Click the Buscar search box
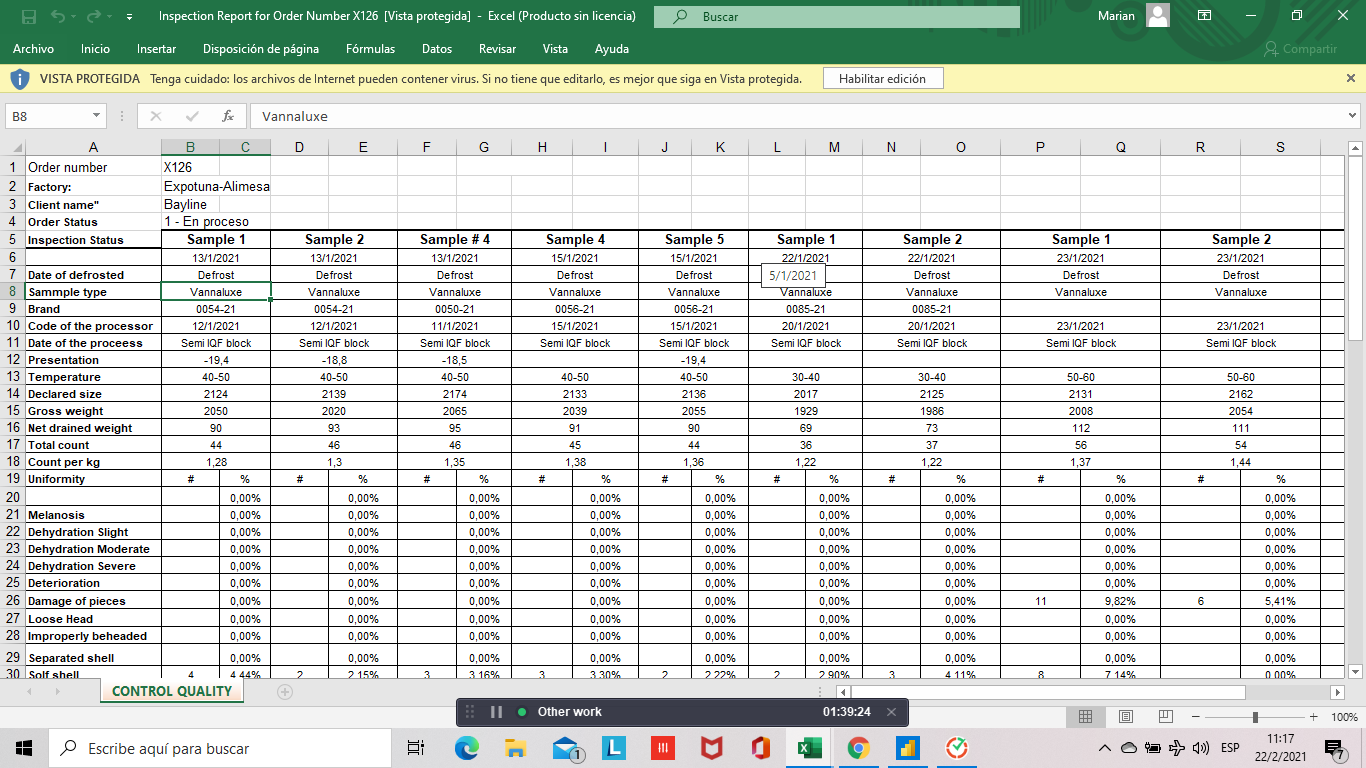1366x768 pixels. pos(837,17)
